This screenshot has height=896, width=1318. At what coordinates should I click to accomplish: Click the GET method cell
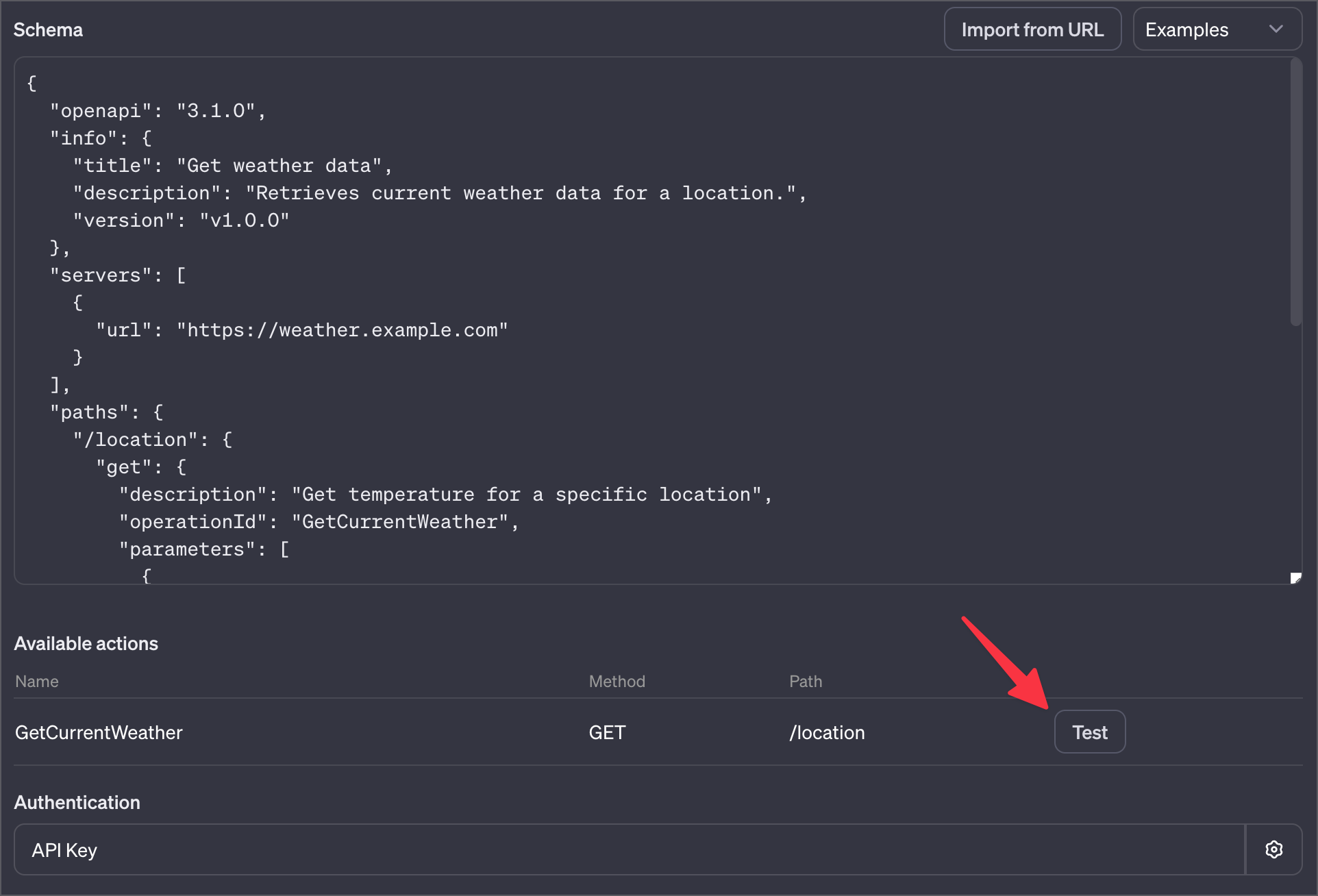[607, 732]
